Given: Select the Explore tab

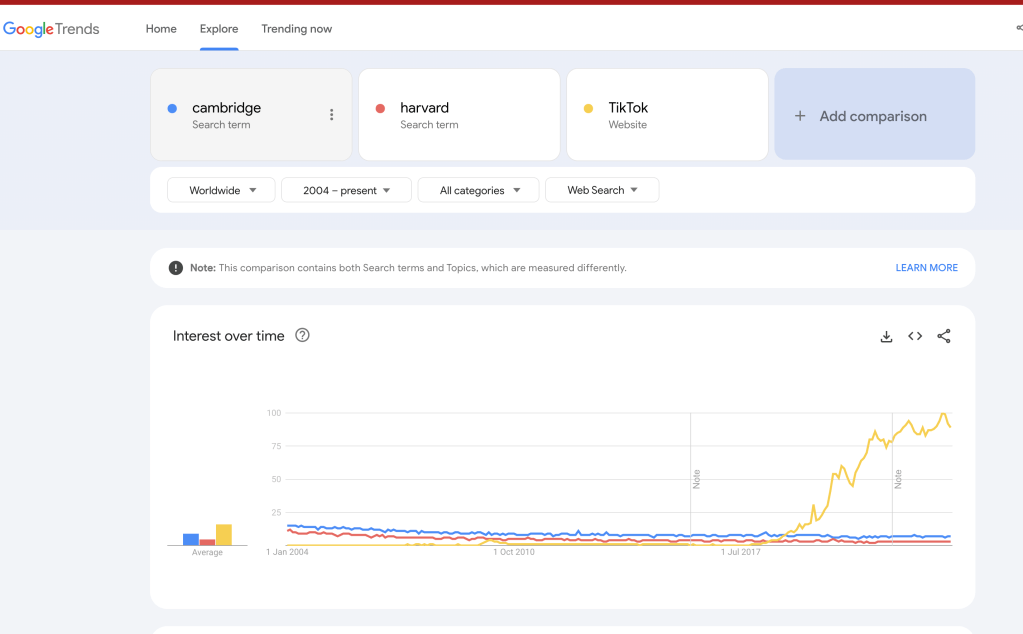Looking at the screenshot, I should 219,29.
